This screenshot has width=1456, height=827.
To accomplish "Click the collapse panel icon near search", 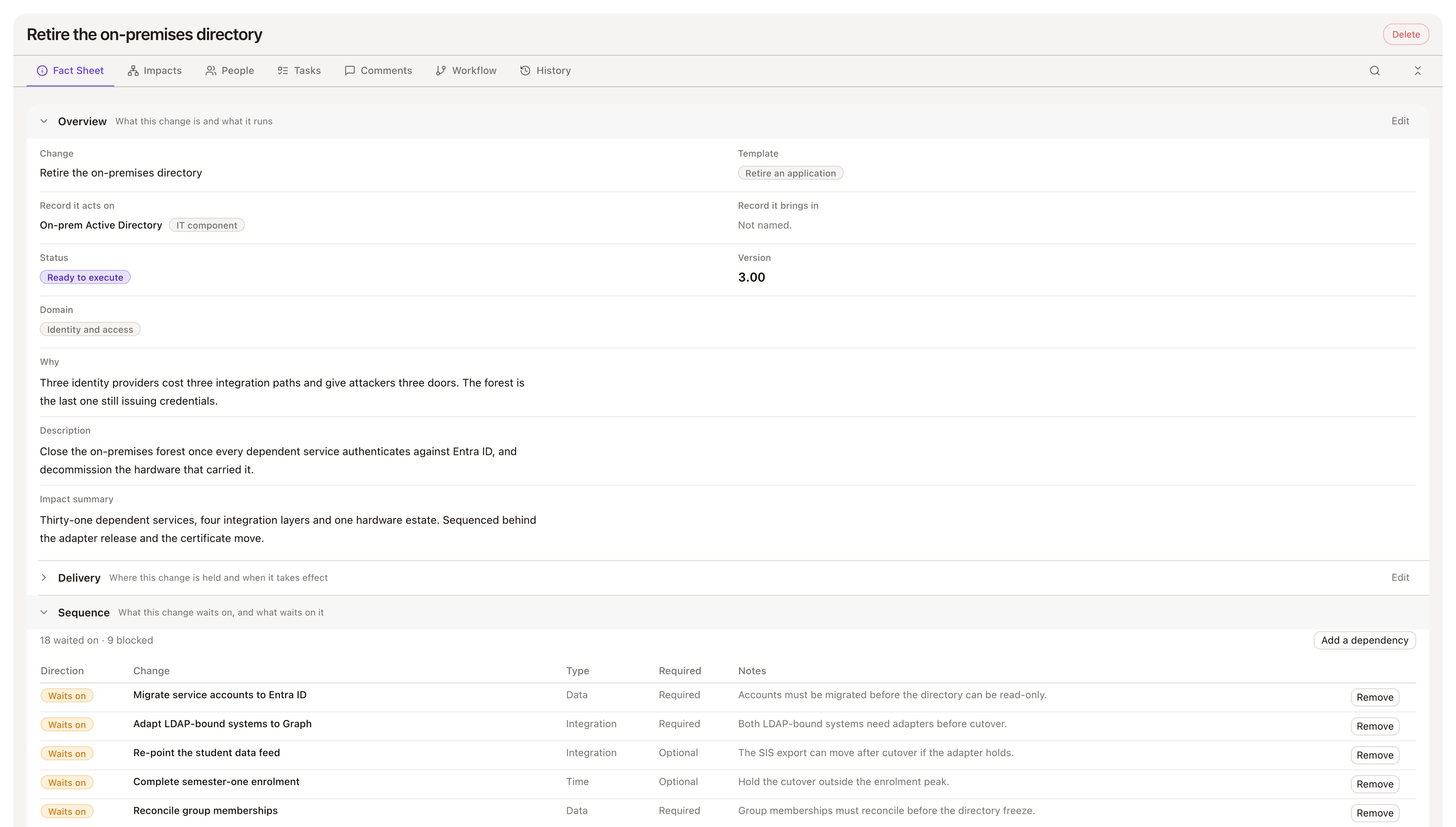I will click(1418, 70).
